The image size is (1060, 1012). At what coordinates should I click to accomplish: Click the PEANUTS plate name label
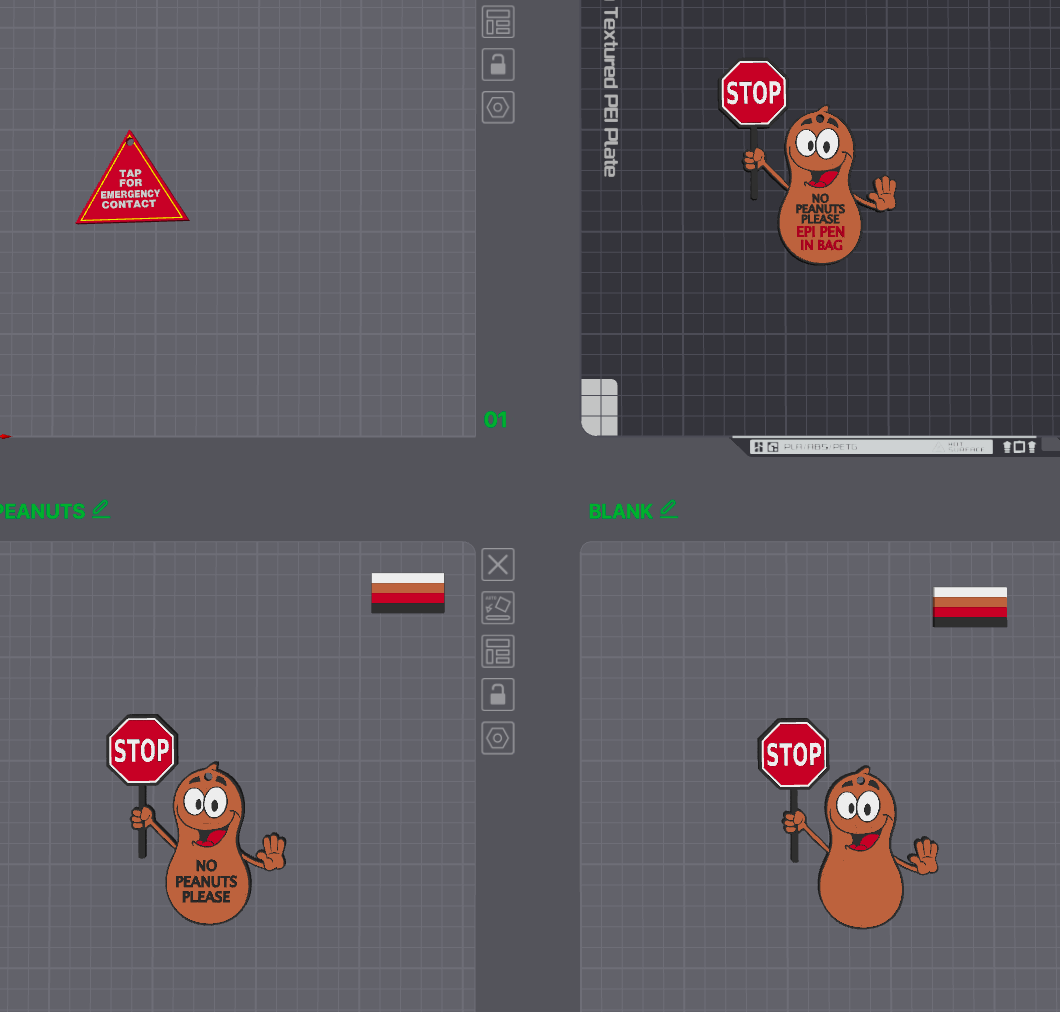tap(42, 511)
